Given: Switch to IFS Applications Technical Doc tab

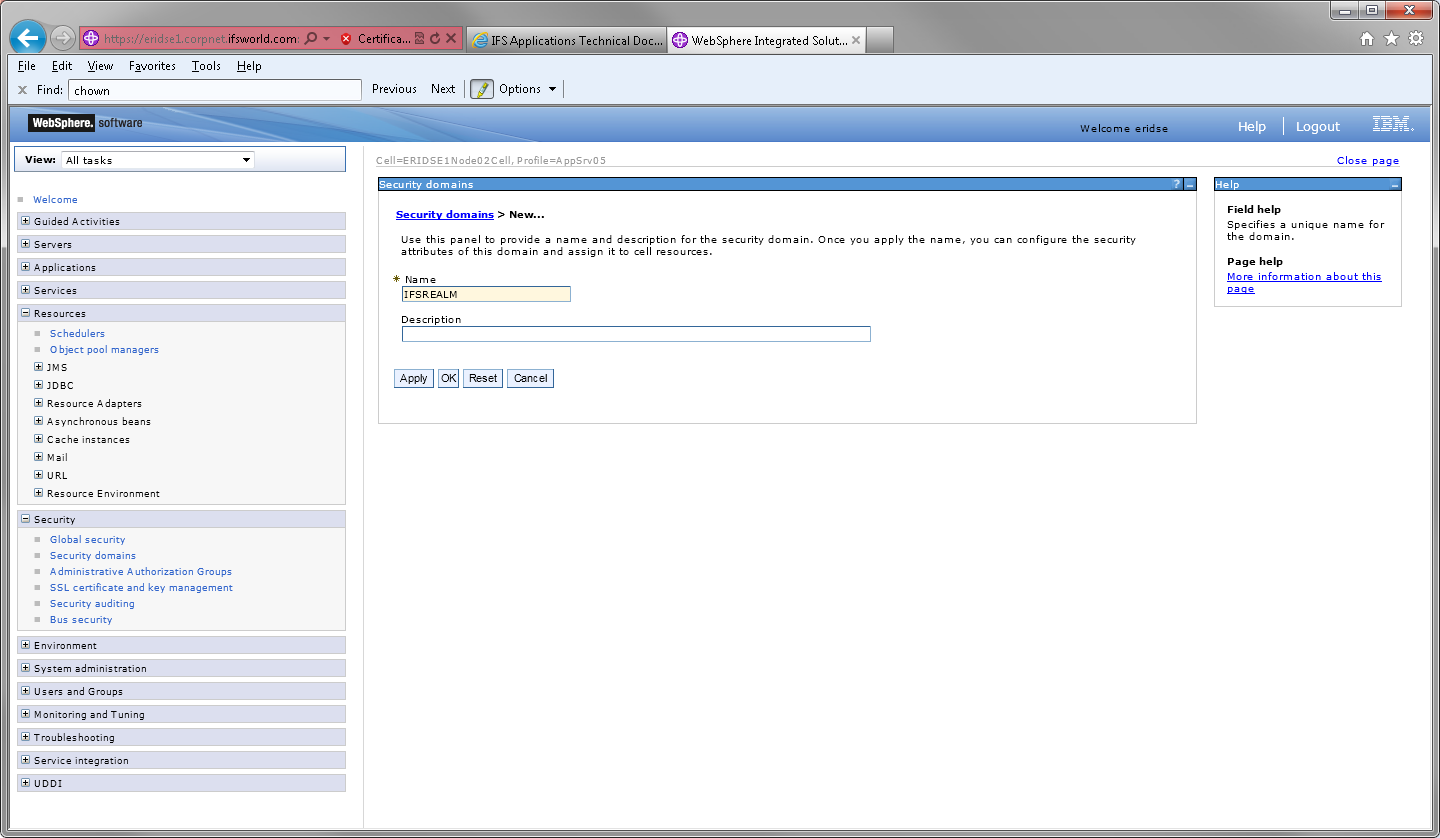Looking at the screenshot, I should tap(566, 40).
